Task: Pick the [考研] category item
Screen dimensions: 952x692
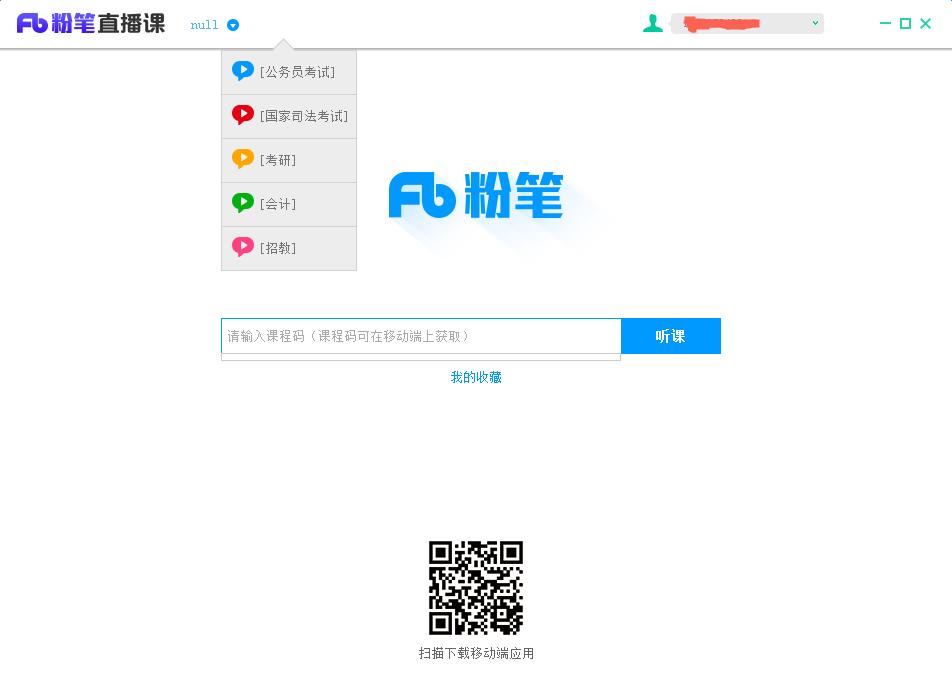Action: 289,160
